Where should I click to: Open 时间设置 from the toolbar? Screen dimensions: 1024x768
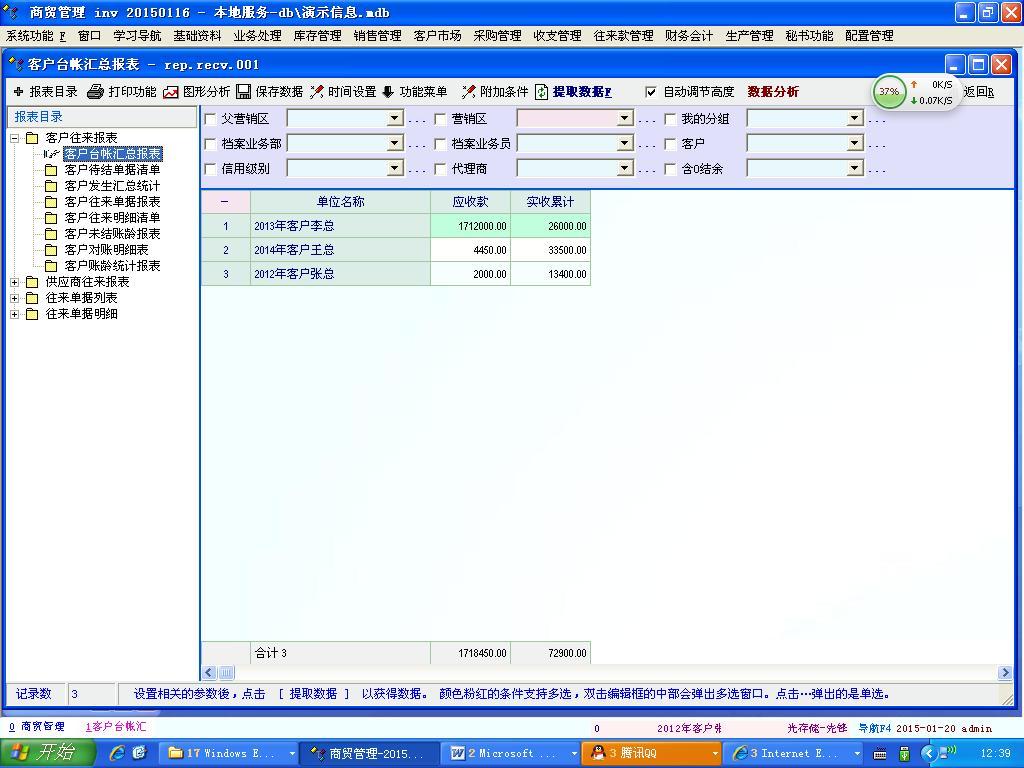click(x=317, y=92)
